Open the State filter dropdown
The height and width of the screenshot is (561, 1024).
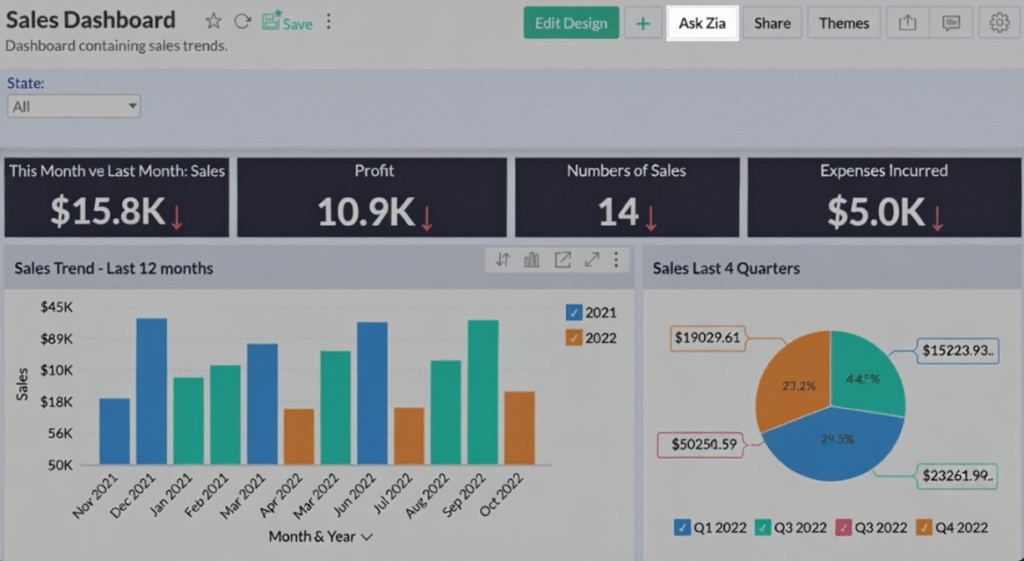[x=74, y=106]
